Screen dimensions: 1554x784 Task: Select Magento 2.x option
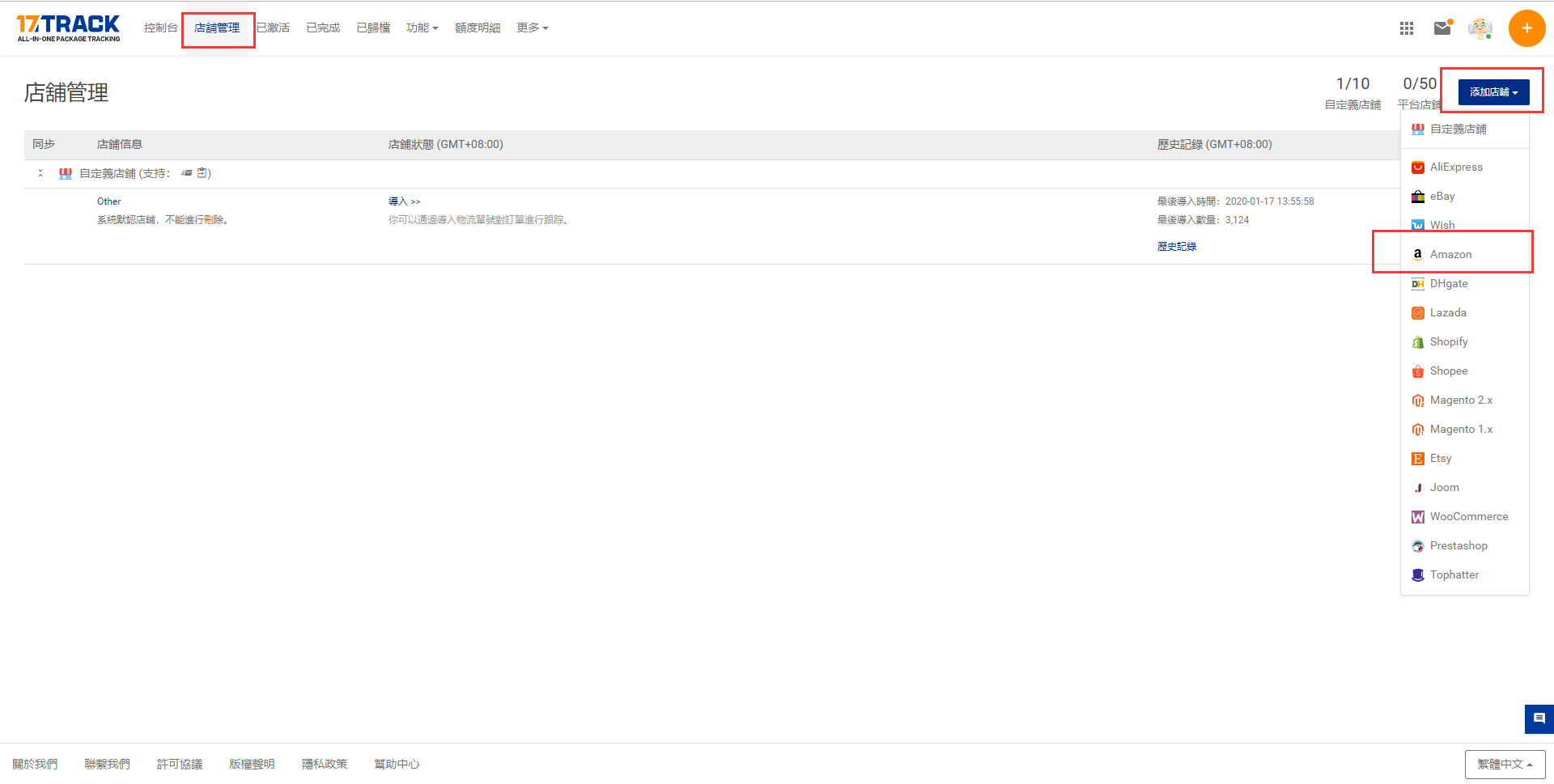[1465, 400]
